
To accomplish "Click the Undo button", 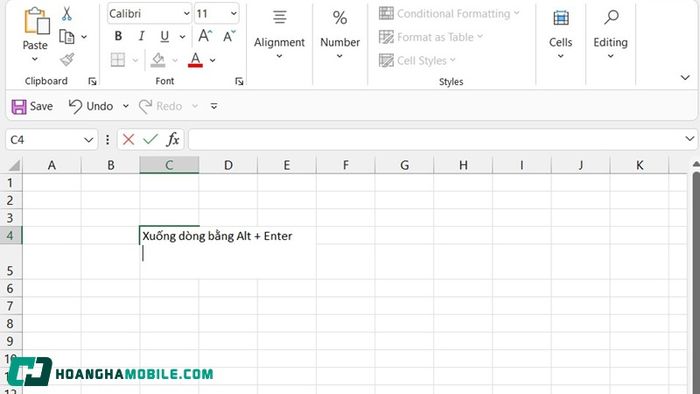I will 91,106.
